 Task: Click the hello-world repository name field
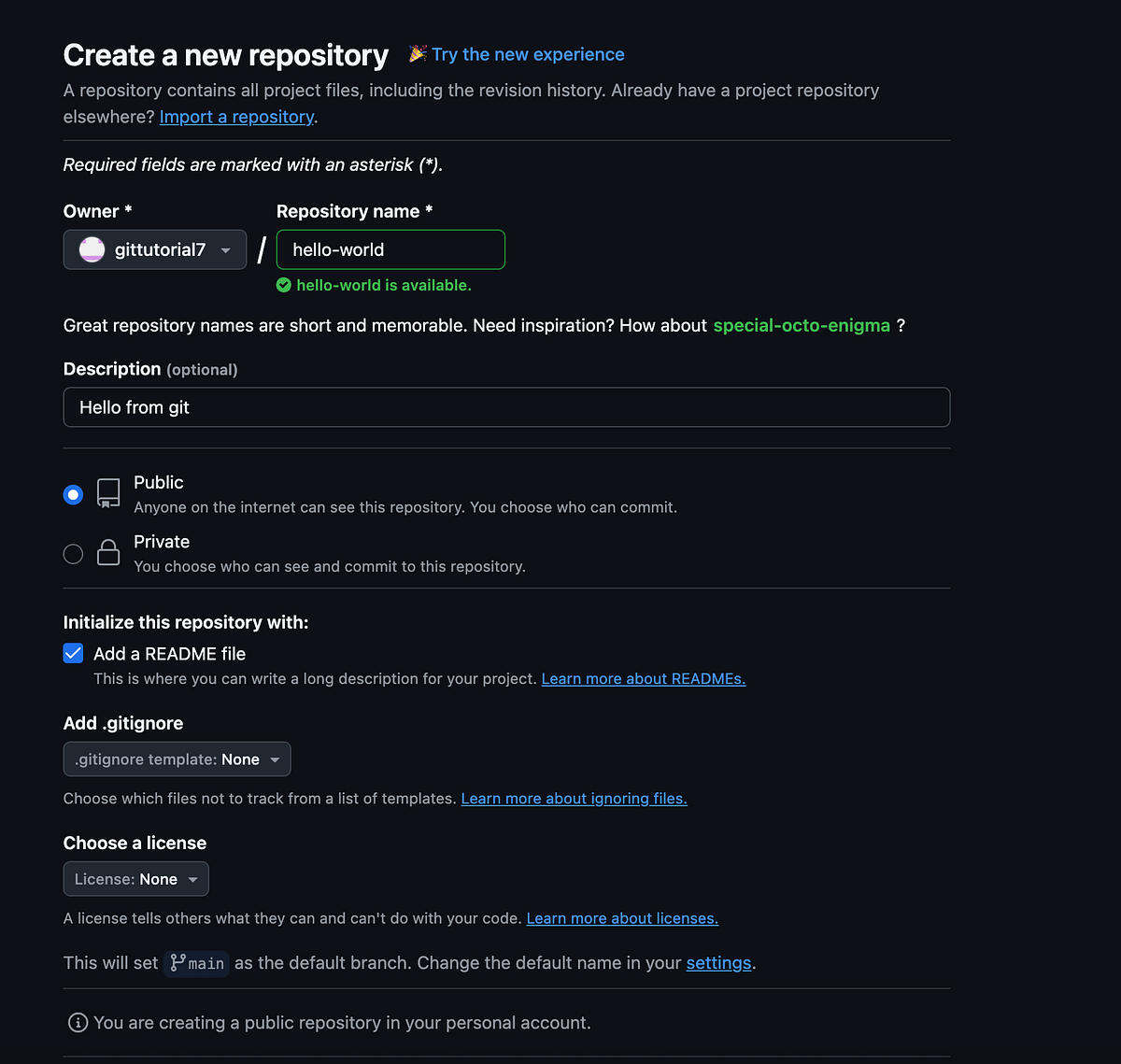click(390, 249)
